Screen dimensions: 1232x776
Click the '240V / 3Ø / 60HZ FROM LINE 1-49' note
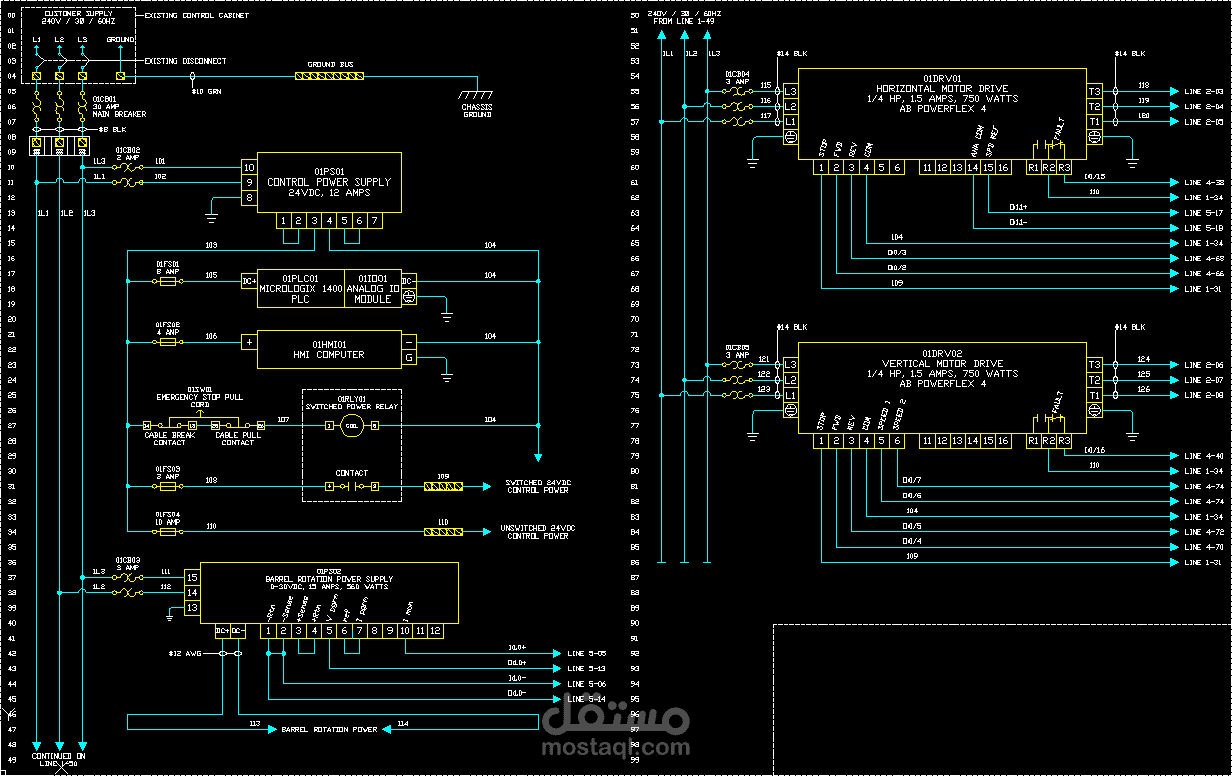(x=685, y=17)
